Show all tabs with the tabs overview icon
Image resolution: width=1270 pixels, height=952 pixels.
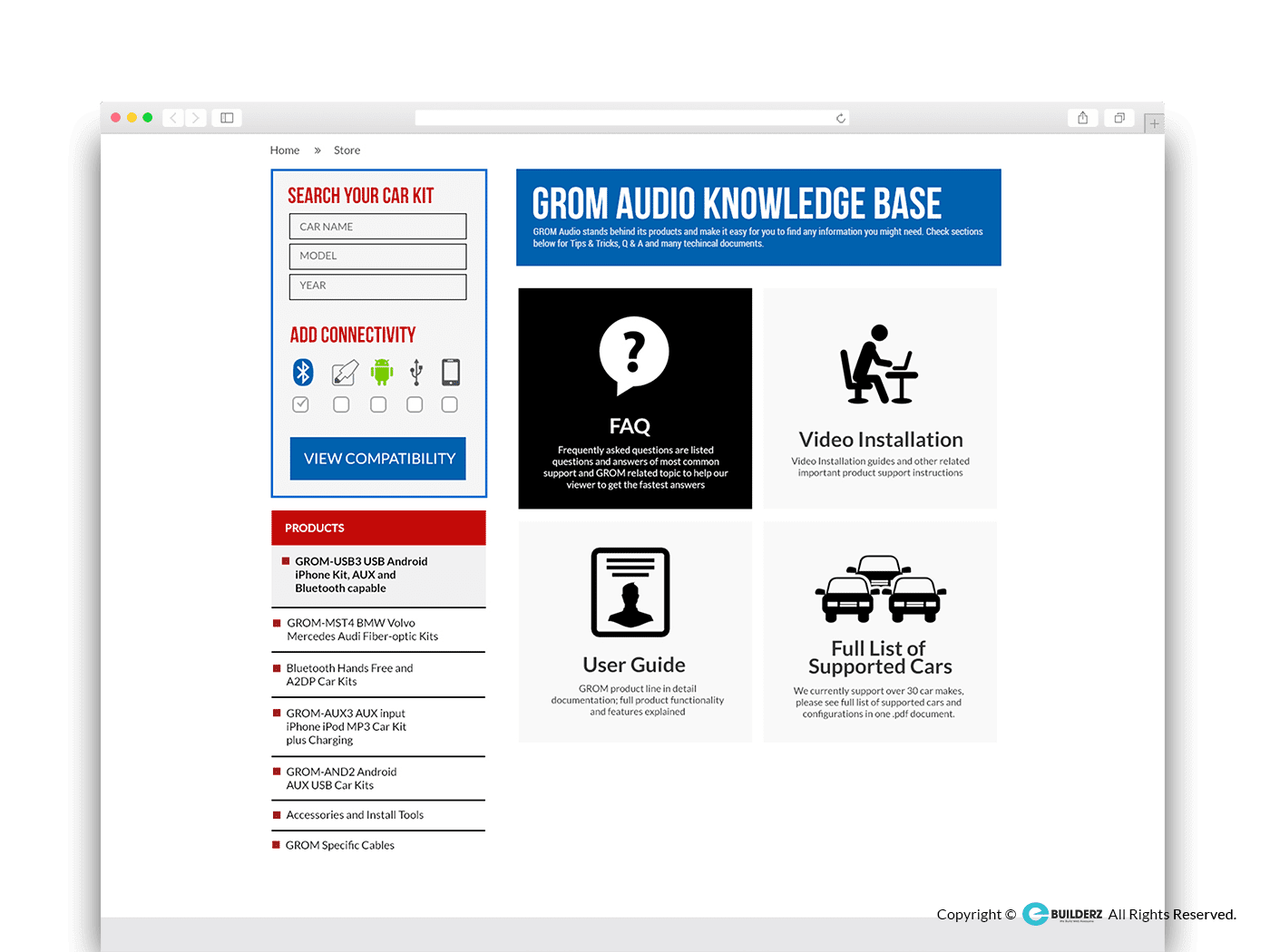(1119, 118)
